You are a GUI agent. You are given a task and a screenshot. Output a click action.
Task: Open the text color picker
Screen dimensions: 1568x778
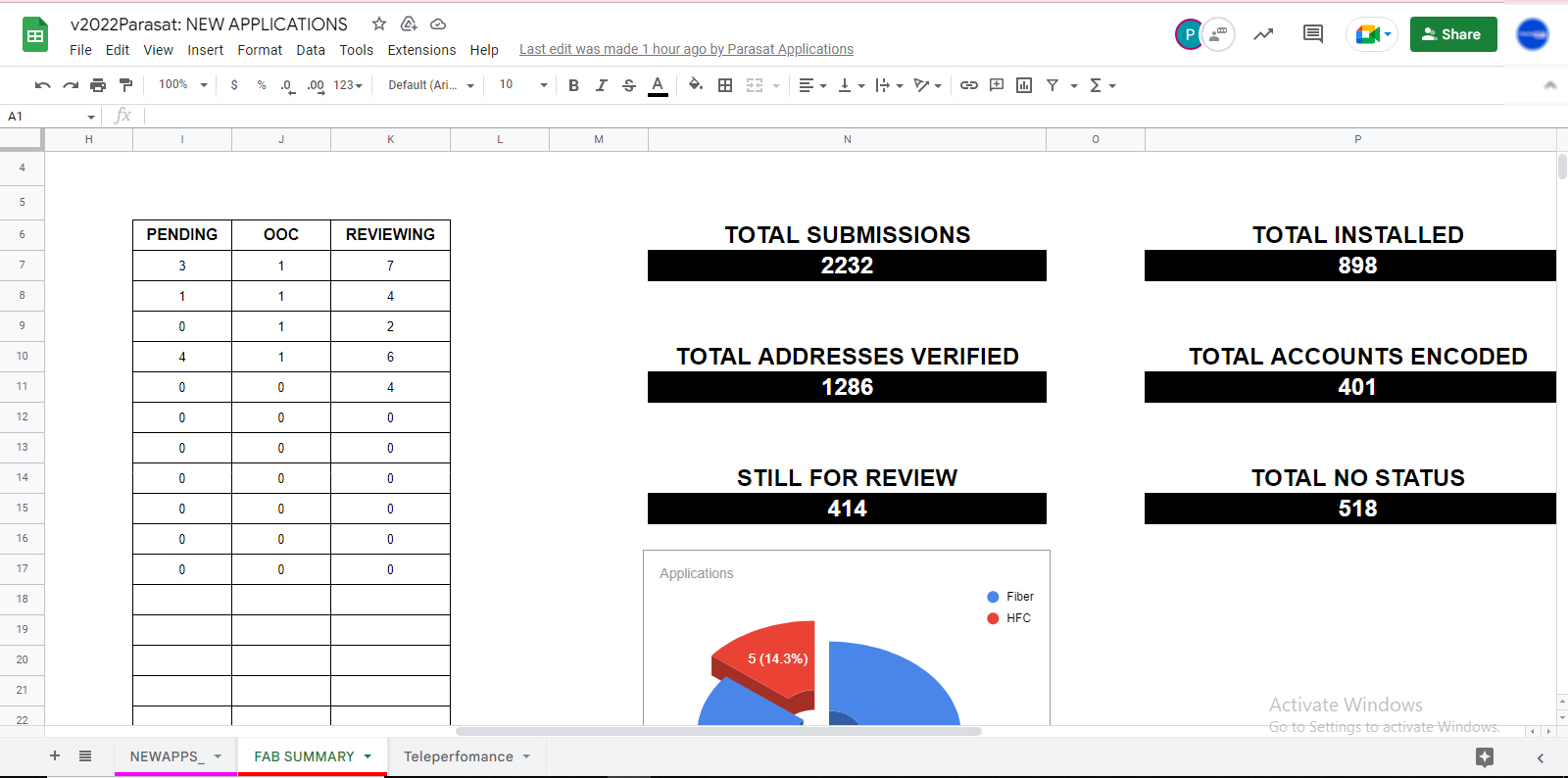coord(659,85)
